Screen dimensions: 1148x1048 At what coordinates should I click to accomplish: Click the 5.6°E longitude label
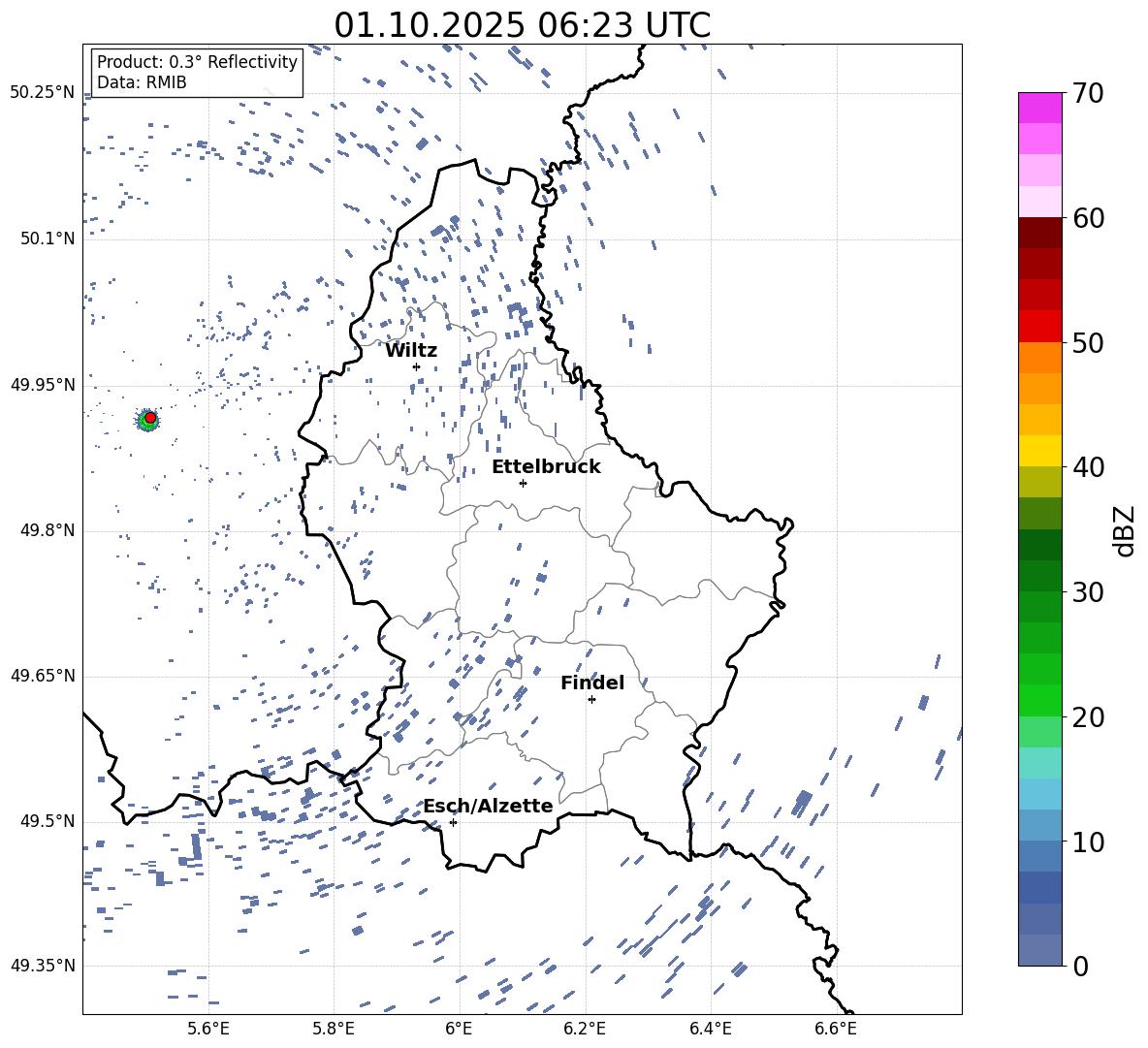click(208, 1029)
